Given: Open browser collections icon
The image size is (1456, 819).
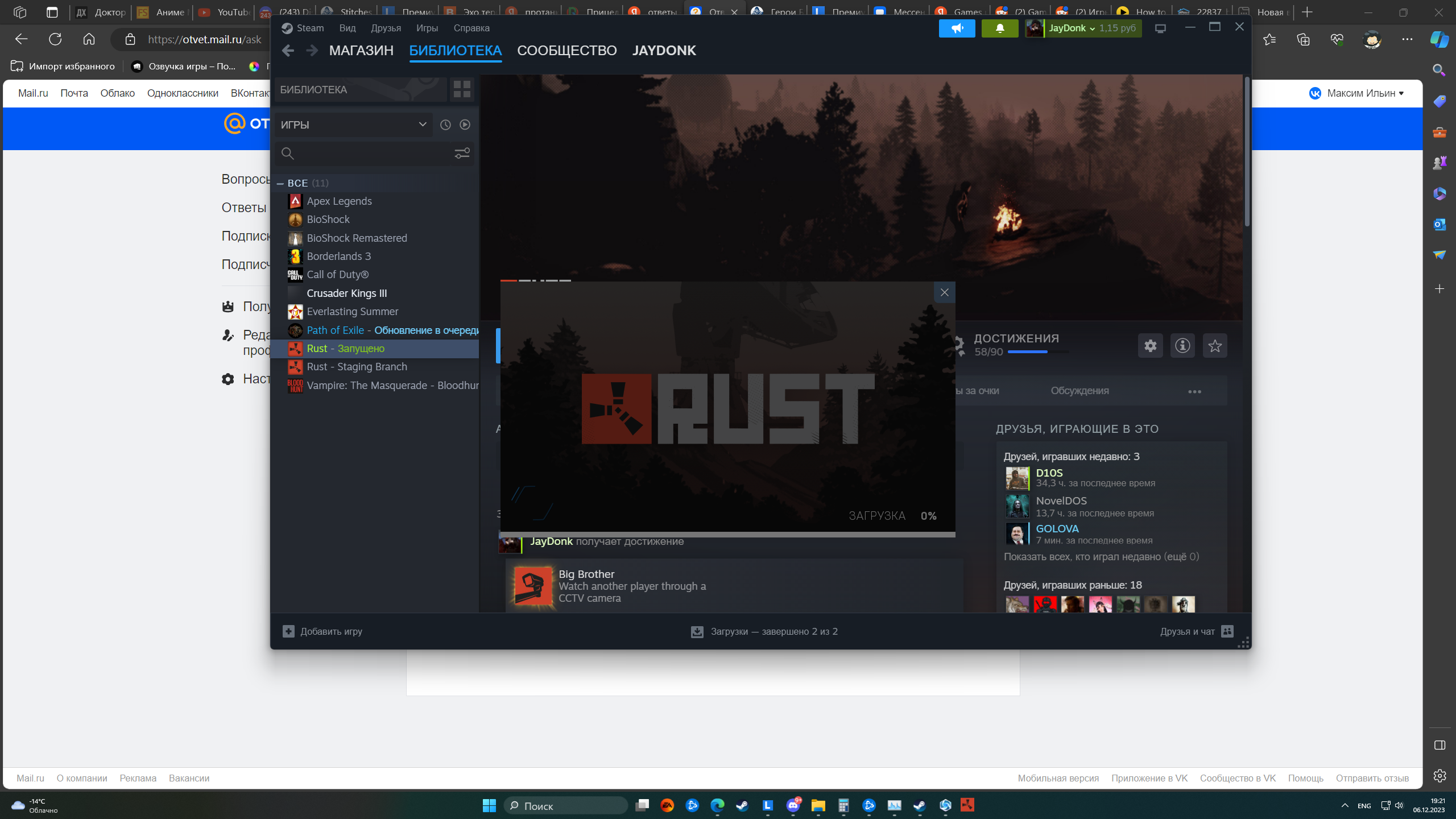Looking at the screenshot, I should coord(1303,39).
